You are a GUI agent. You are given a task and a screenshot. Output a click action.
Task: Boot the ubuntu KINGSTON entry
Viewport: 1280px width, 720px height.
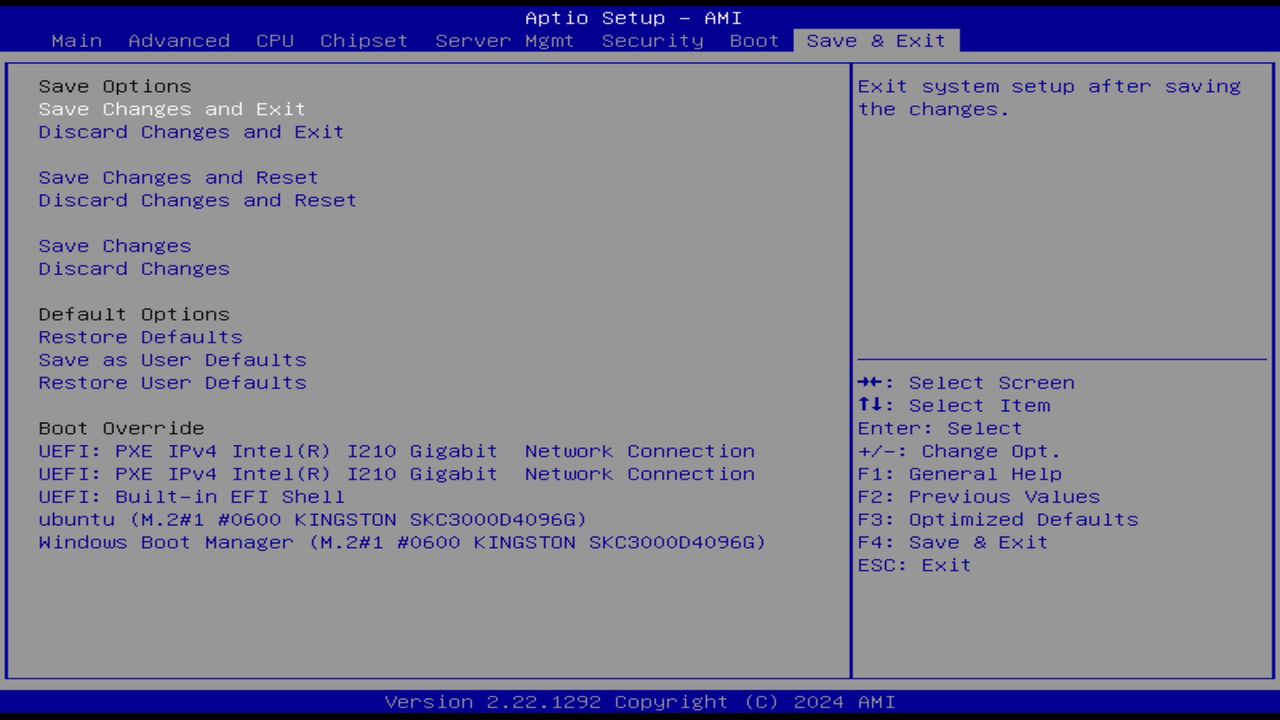coord(313,520)
